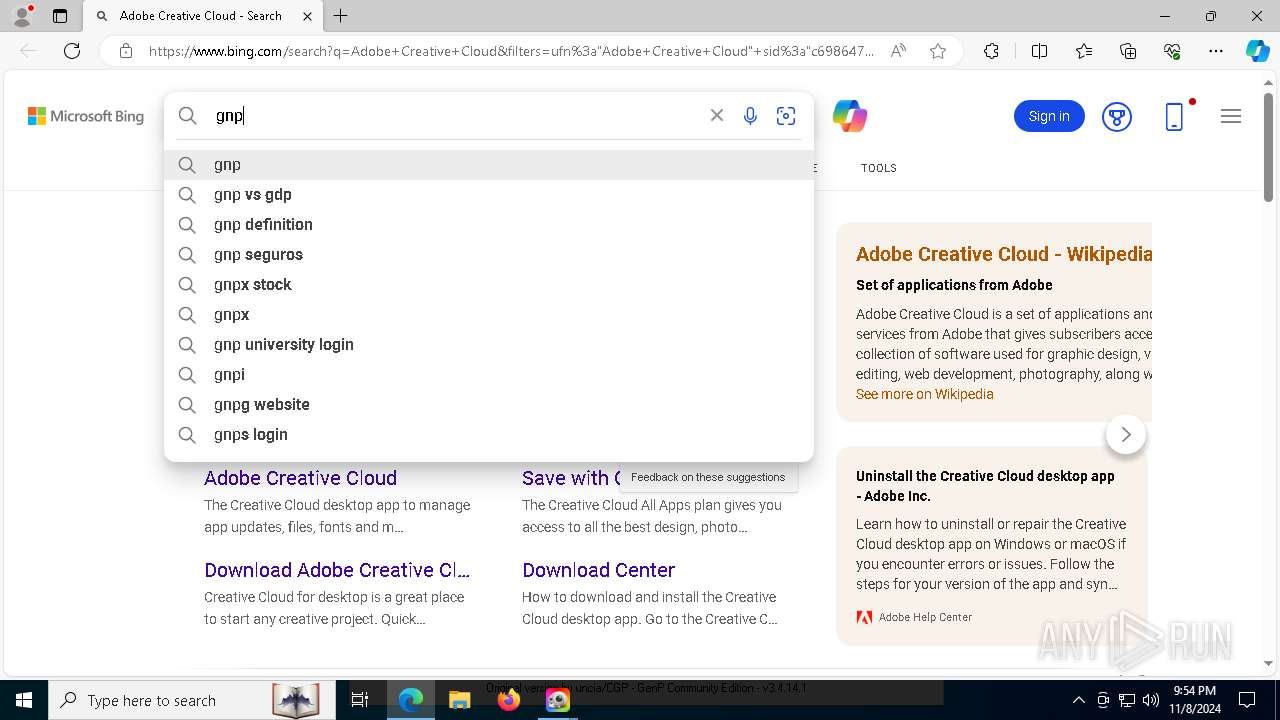Select suggestion "gnp vs gdp"
1280x720 pixels.
pyautogui.click(x=489, y=195)
